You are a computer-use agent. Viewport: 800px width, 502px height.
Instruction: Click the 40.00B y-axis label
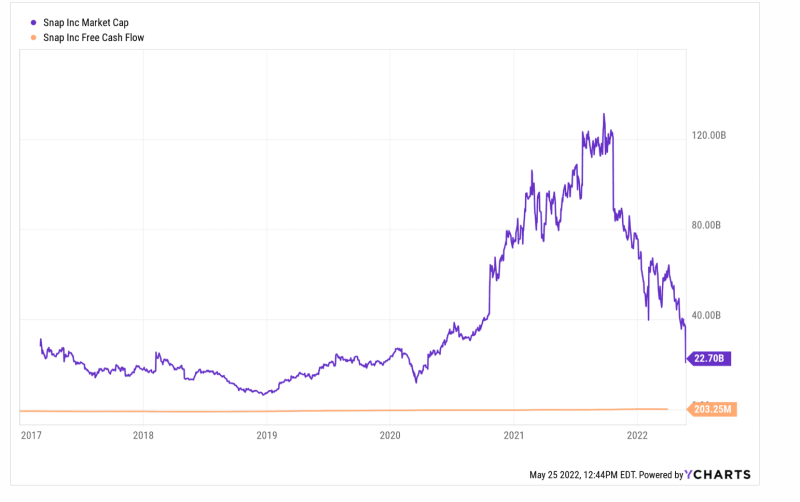click(x=706, y=315)
